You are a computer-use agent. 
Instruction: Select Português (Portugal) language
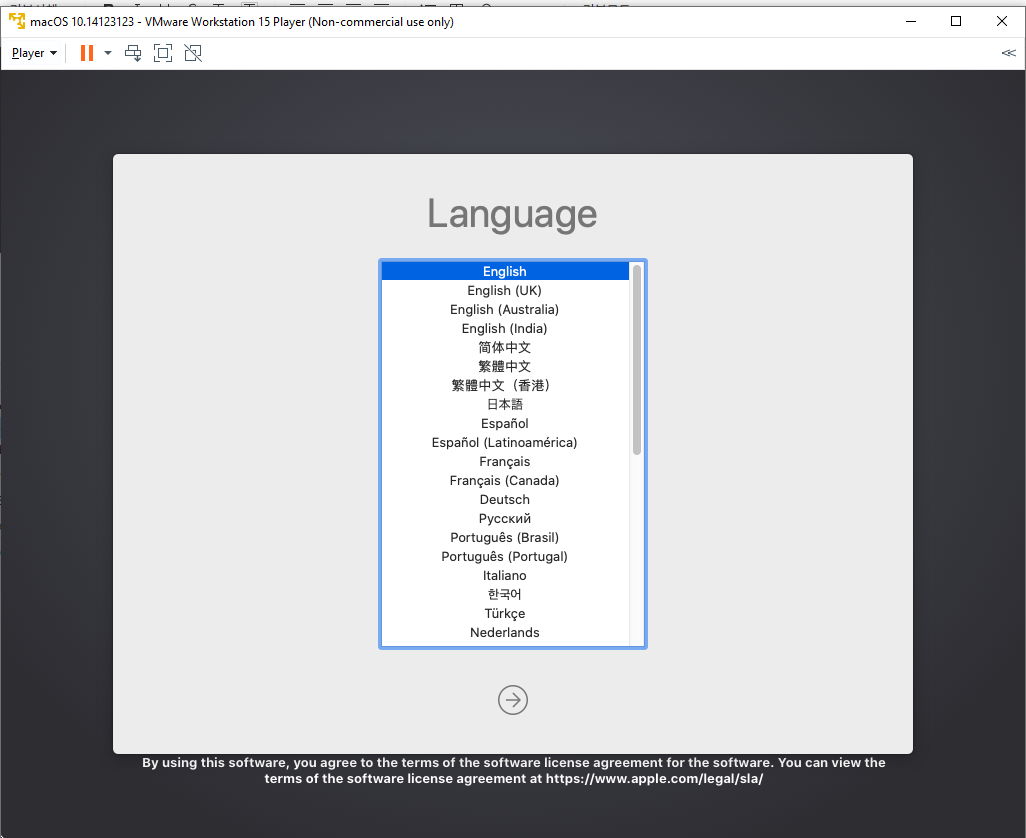[x=504, y=556]
